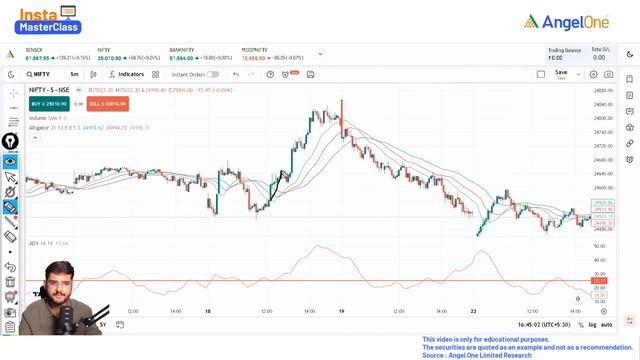640x360 pixels.
Task: Select the Alligator indicator legend
Action: [89, 128]
